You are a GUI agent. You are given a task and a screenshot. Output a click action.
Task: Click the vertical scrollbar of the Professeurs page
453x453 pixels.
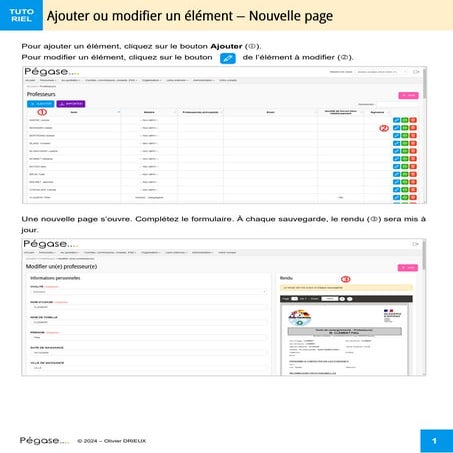click(x=425, y=84)
